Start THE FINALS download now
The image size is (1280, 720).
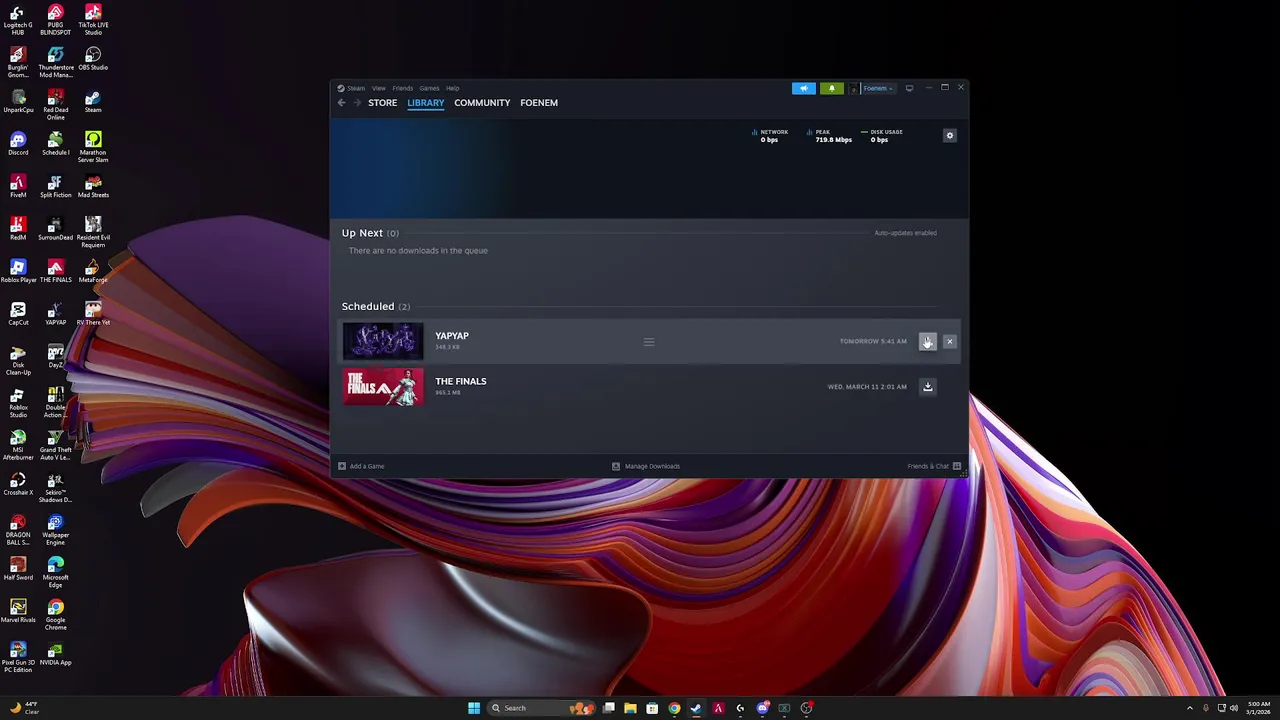click(x=928, y=387)
